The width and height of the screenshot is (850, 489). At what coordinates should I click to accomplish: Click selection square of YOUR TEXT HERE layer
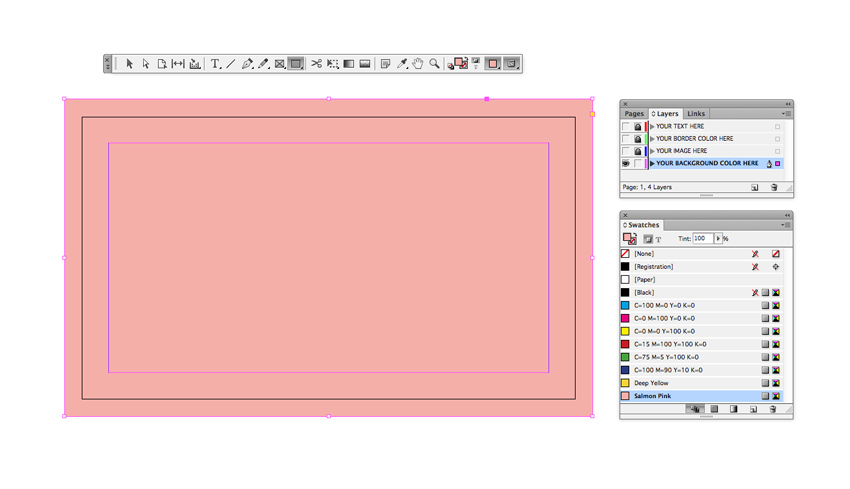[777, 127]
